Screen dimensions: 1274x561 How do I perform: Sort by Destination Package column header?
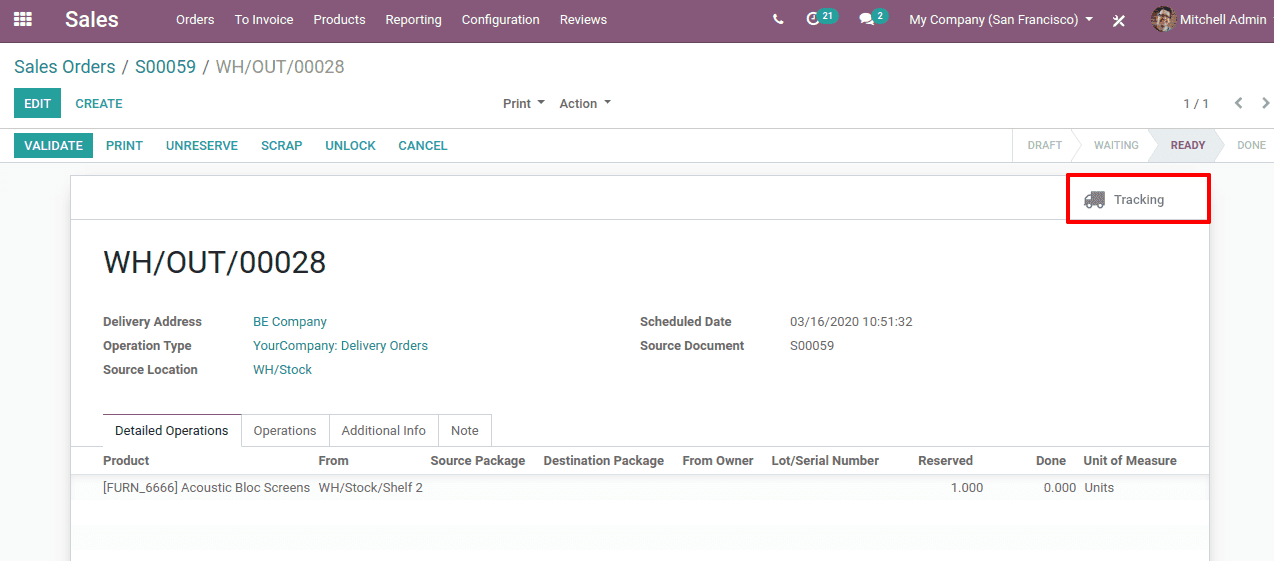tap(604, 461)
